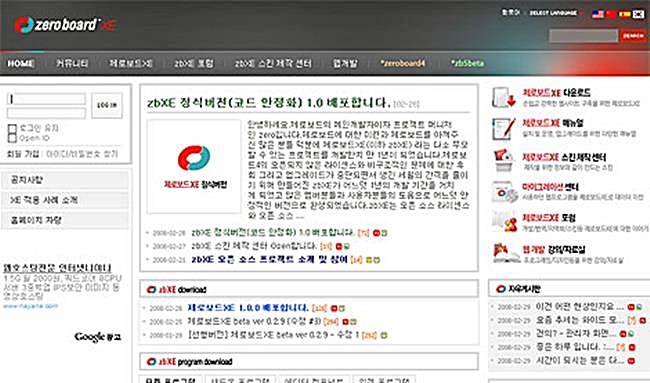Click the LOGIN button
The height and width of the screenshot is (383, 650).
tap(107, 105)
